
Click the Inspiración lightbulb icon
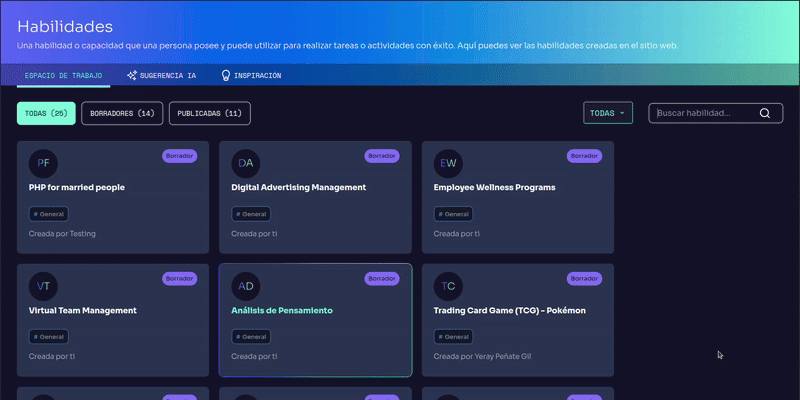pos(226,76)
